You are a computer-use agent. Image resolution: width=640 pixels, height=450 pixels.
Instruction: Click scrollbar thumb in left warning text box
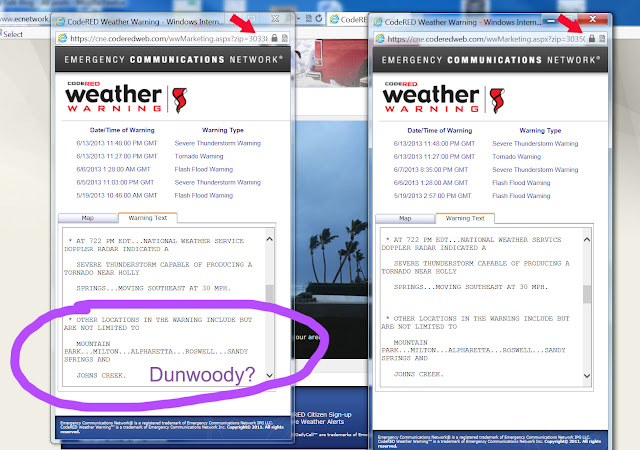pyautogui.click(x=269, y=294)
